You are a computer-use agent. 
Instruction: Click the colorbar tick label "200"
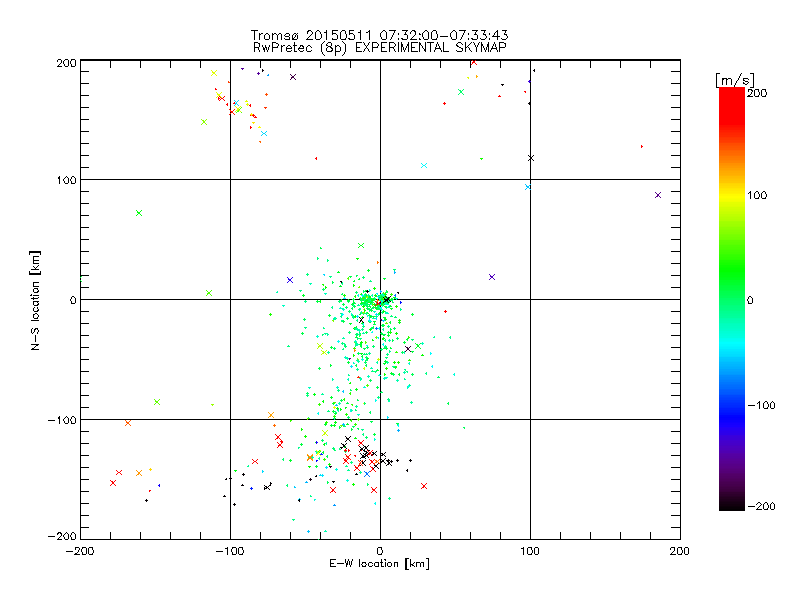(757, 93)
